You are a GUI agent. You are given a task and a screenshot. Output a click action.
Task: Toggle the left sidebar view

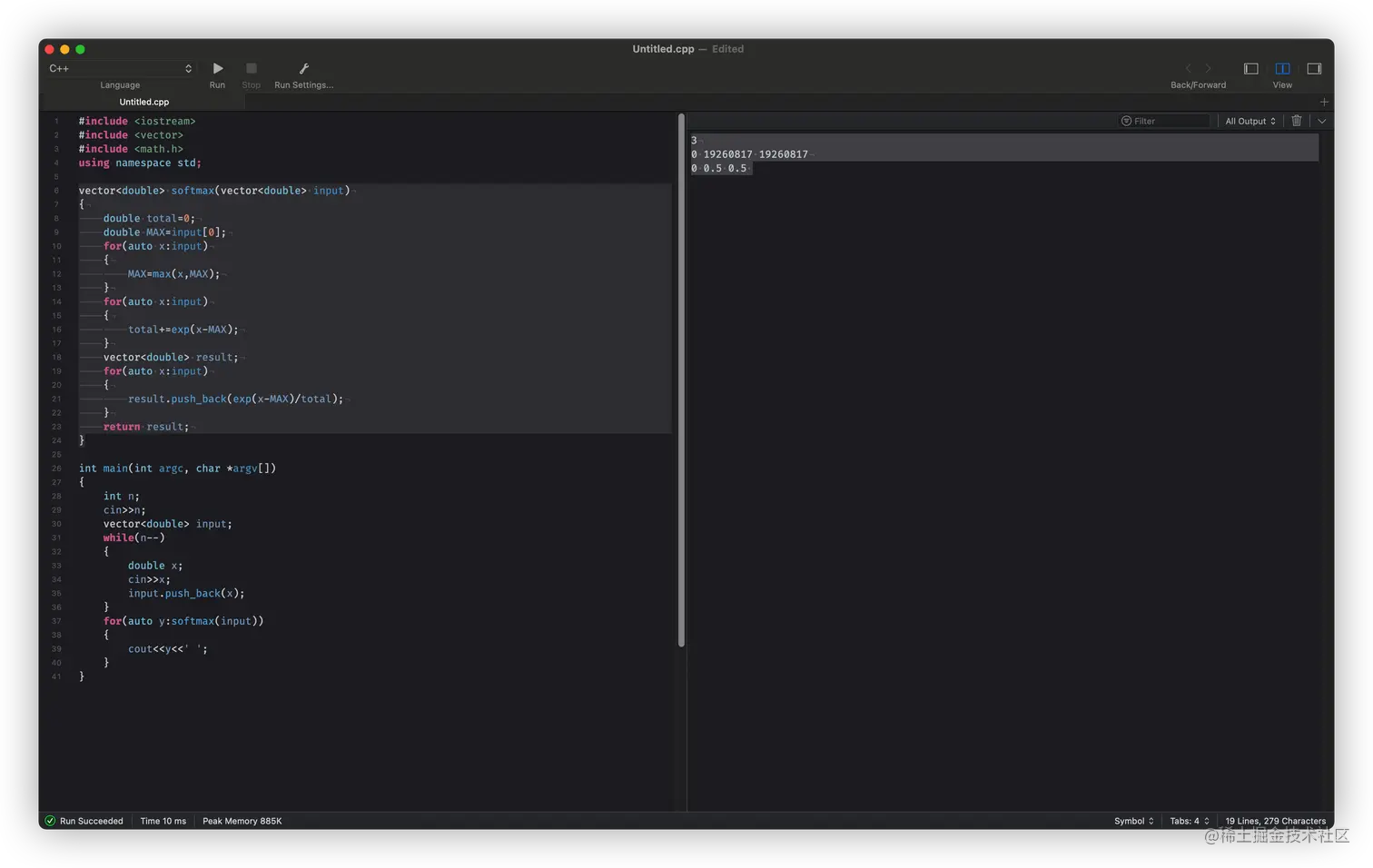(x=1250, y=69)
